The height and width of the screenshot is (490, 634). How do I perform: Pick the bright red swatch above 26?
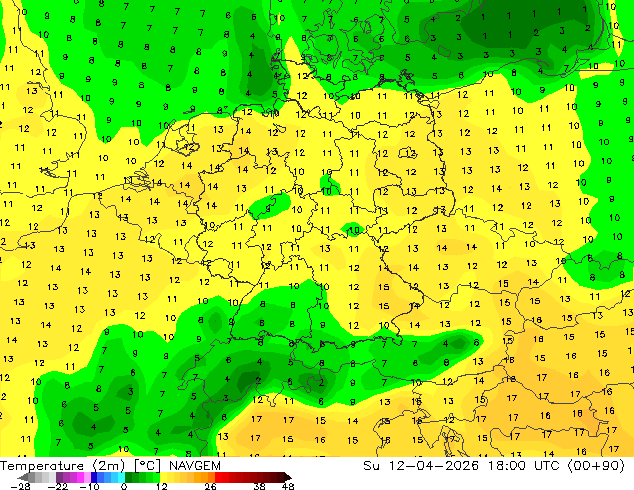click(218, 477)
